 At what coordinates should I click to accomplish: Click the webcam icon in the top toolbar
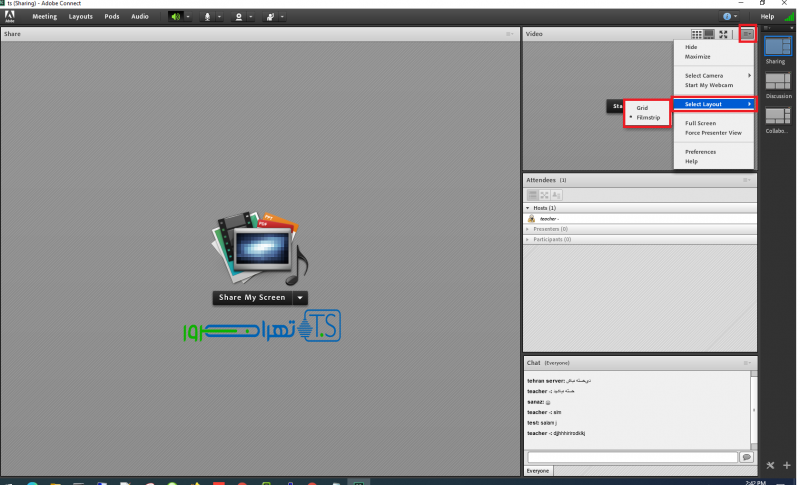coord(238,17)
